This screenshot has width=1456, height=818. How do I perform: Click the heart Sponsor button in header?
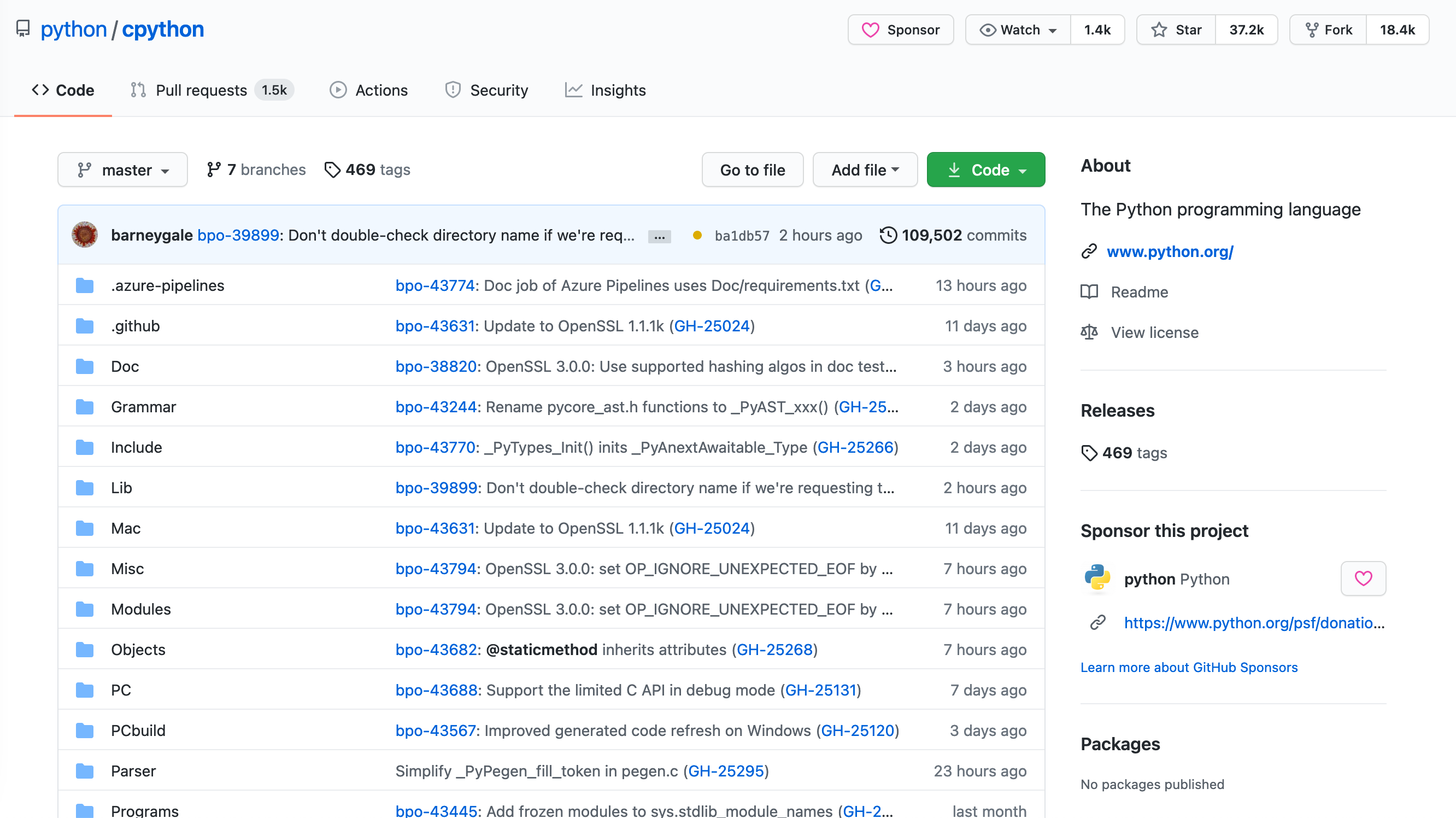(x=900, y=30)
